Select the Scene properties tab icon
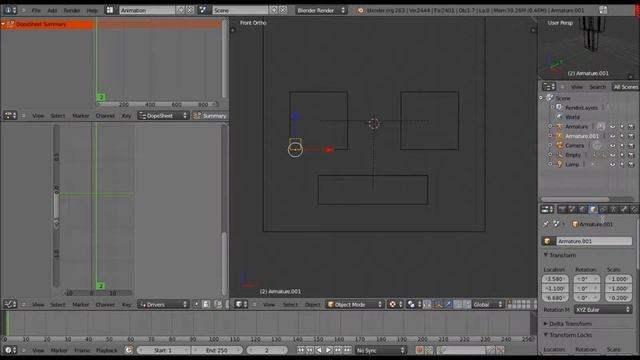This screenshot has width=640, height=360. (572, 209)
